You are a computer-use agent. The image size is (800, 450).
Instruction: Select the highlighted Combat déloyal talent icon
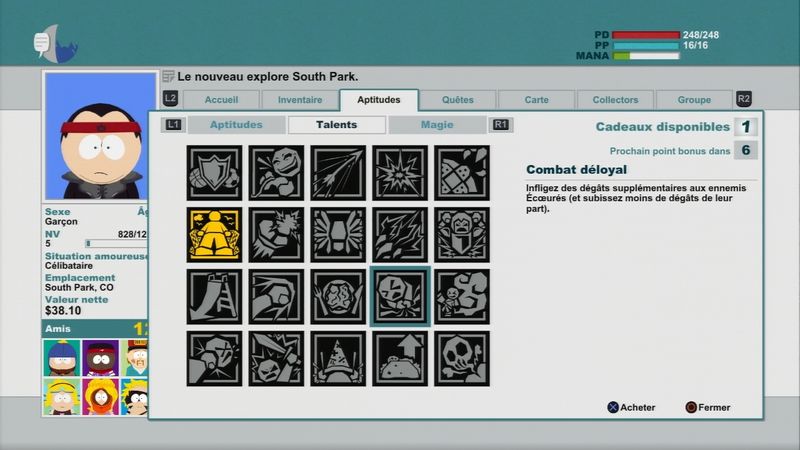click(x=400, y=296)
